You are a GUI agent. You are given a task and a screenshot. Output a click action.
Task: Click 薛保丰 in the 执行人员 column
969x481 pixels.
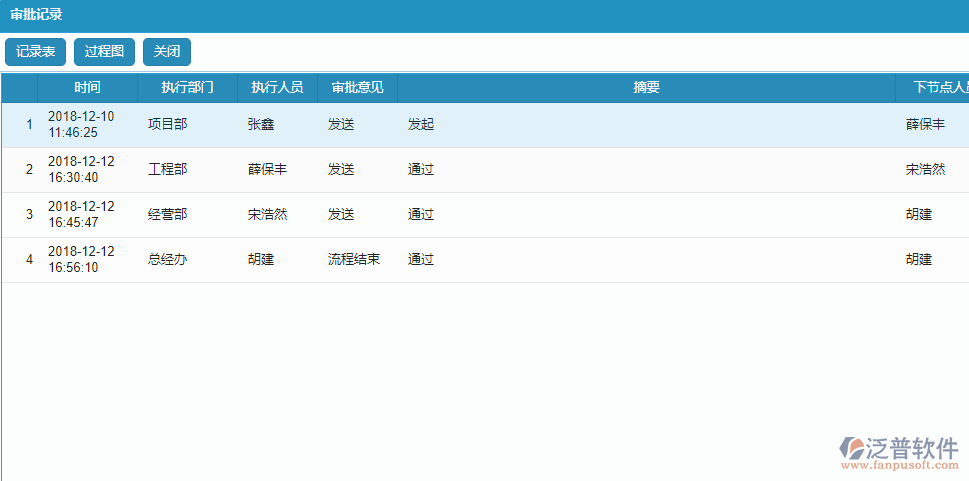268,169
